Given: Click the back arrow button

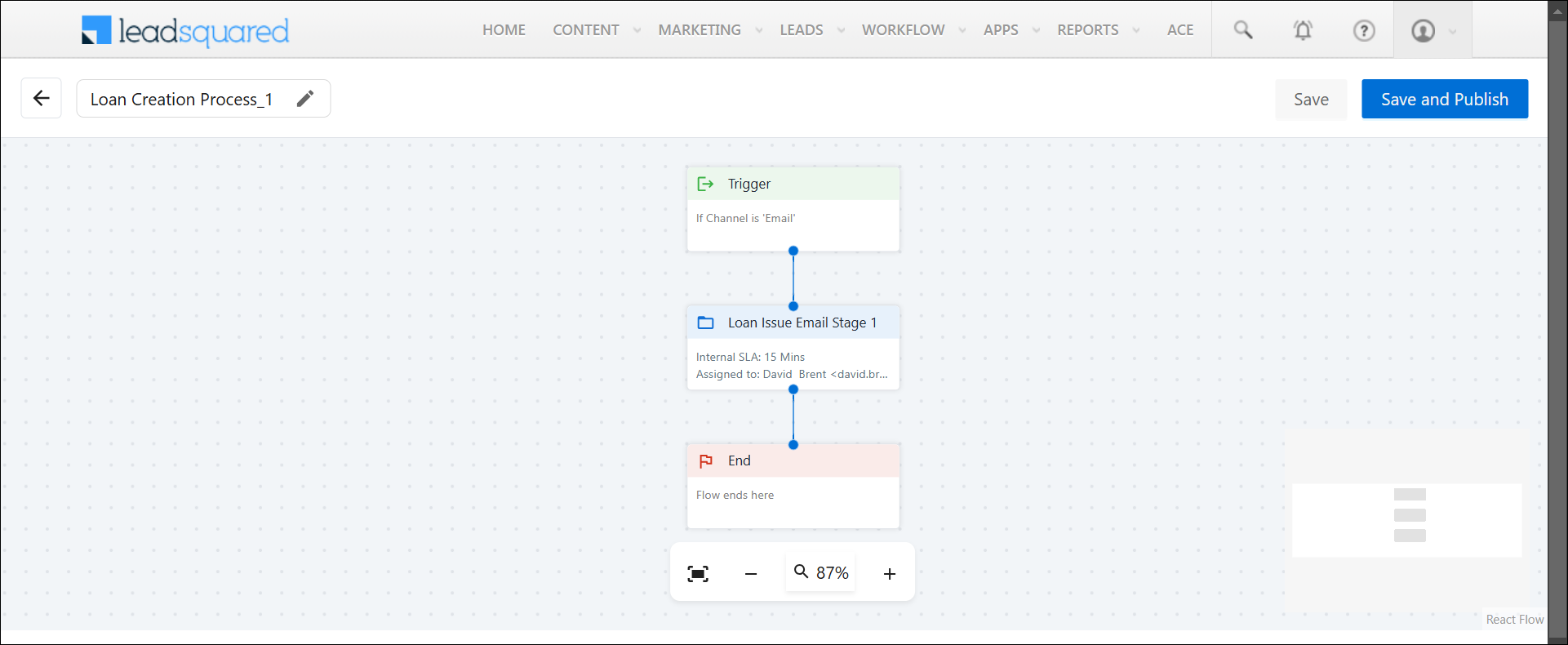Looking at the screenshot, I should point(41,99).
